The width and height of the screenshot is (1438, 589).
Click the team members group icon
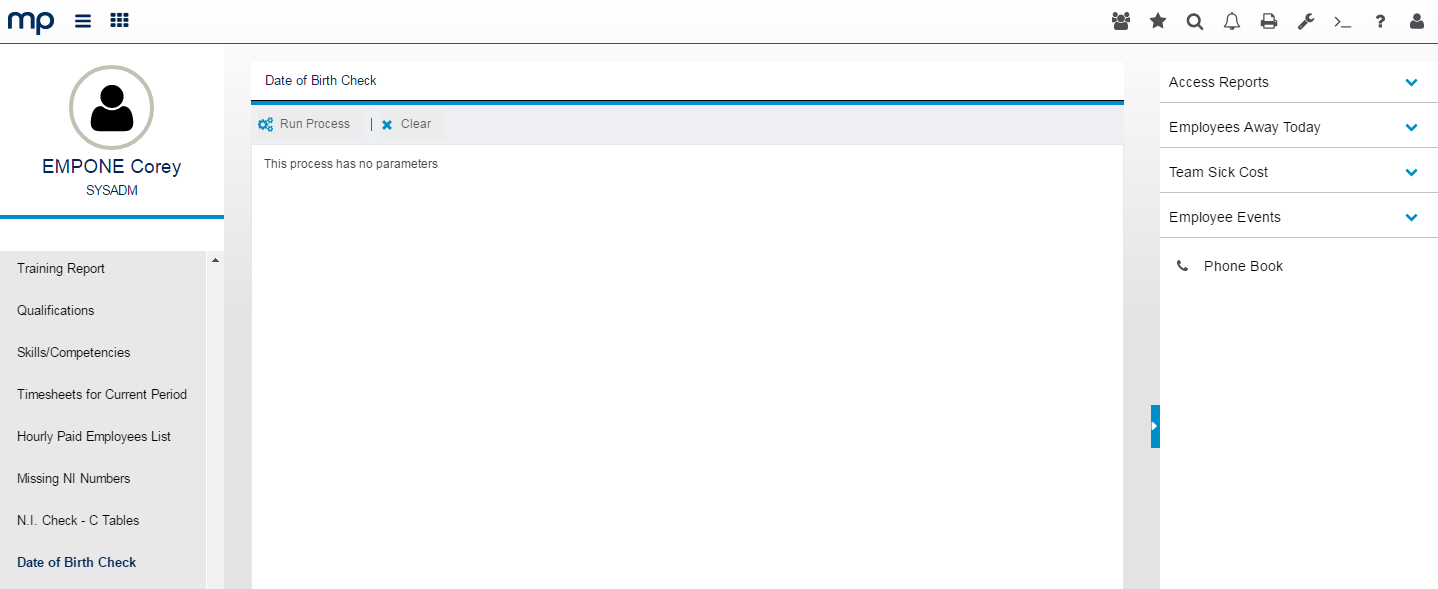[1121, 21]
